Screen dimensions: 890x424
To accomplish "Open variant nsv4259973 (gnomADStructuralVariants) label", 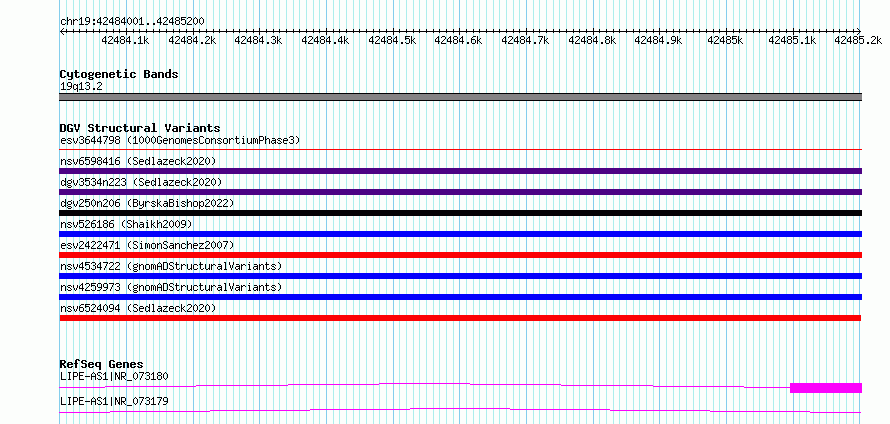I will 171,287.
